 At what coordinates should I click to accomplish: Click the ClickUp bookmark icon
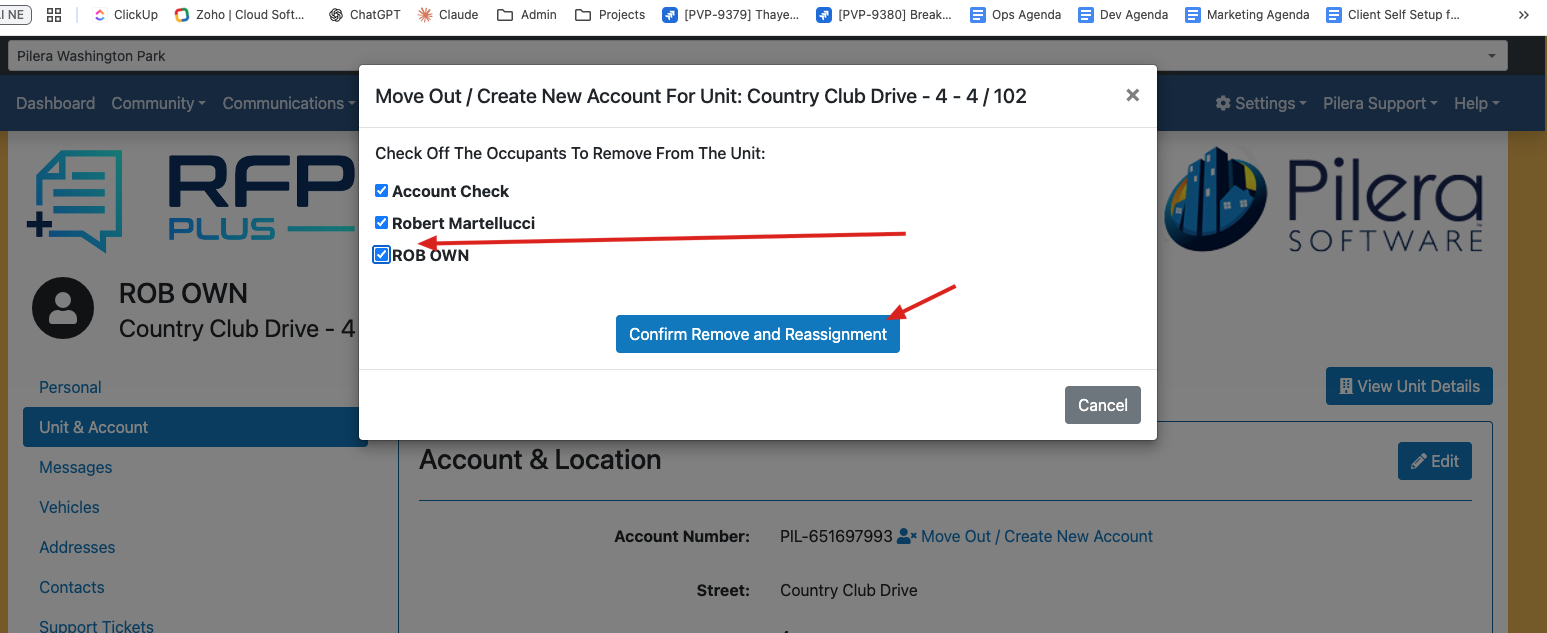[99, 15]
